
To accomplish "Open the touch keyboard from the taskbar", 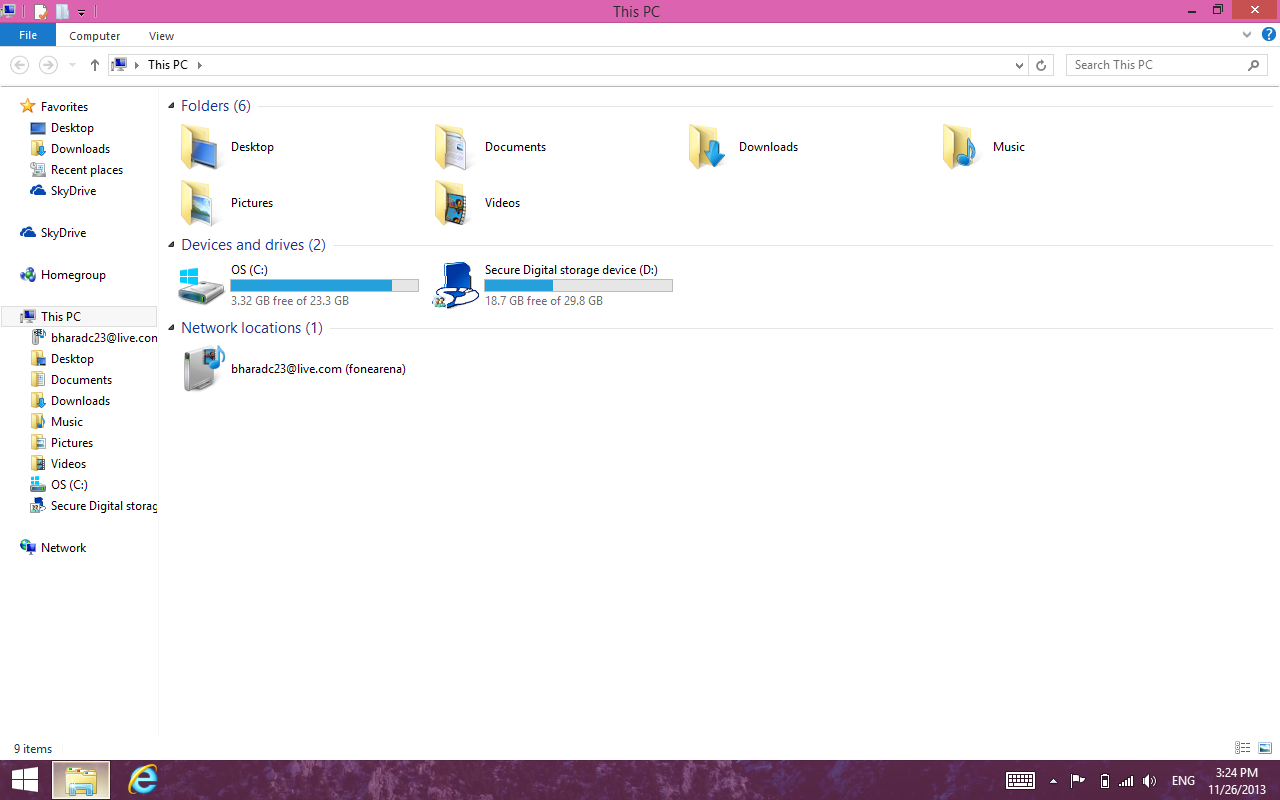I will pyautogui.click(x=1020, y=781).
